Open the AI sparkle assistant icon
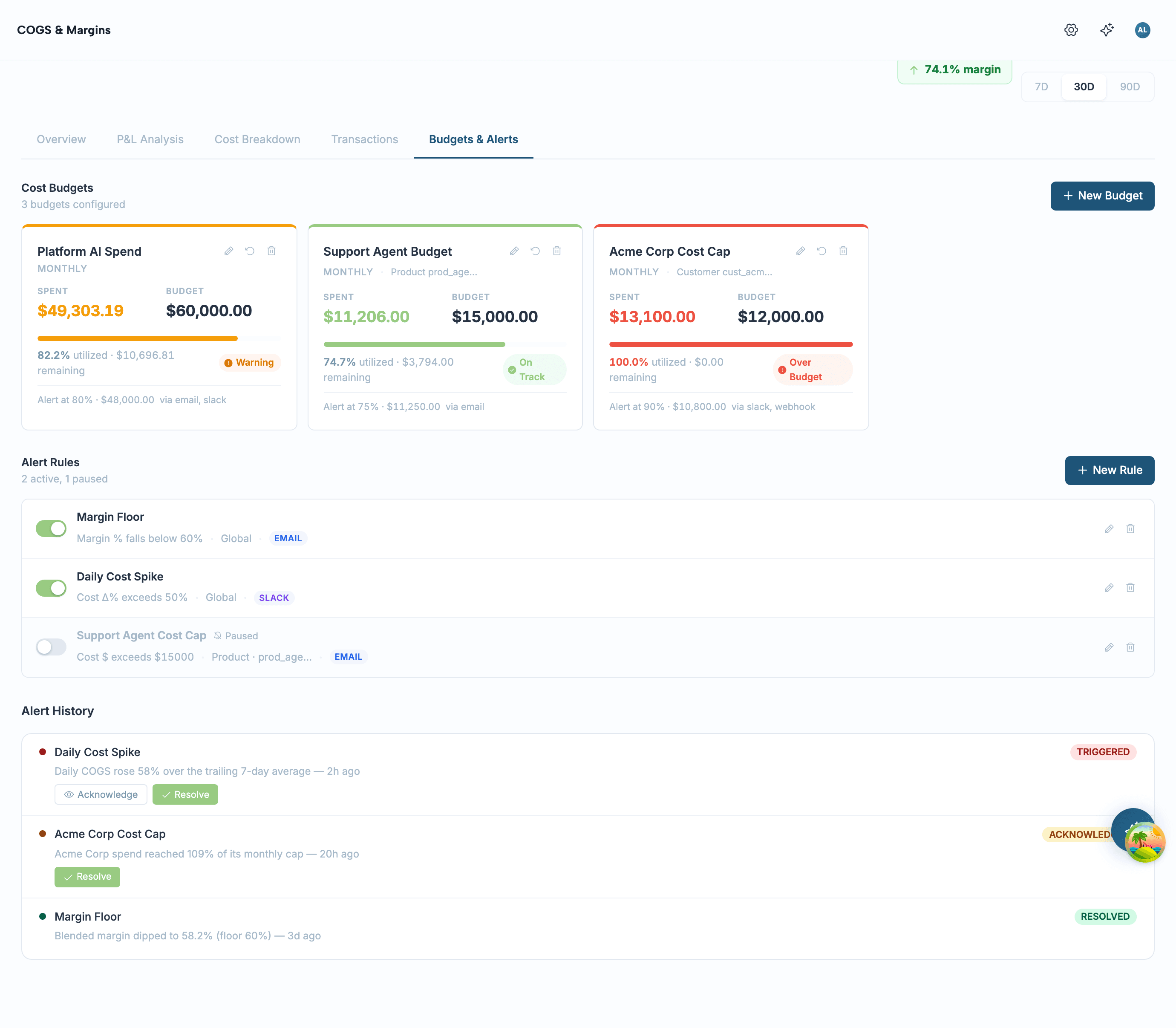This screenshot has width=1176, height=1028. [x=1107, y=30]
